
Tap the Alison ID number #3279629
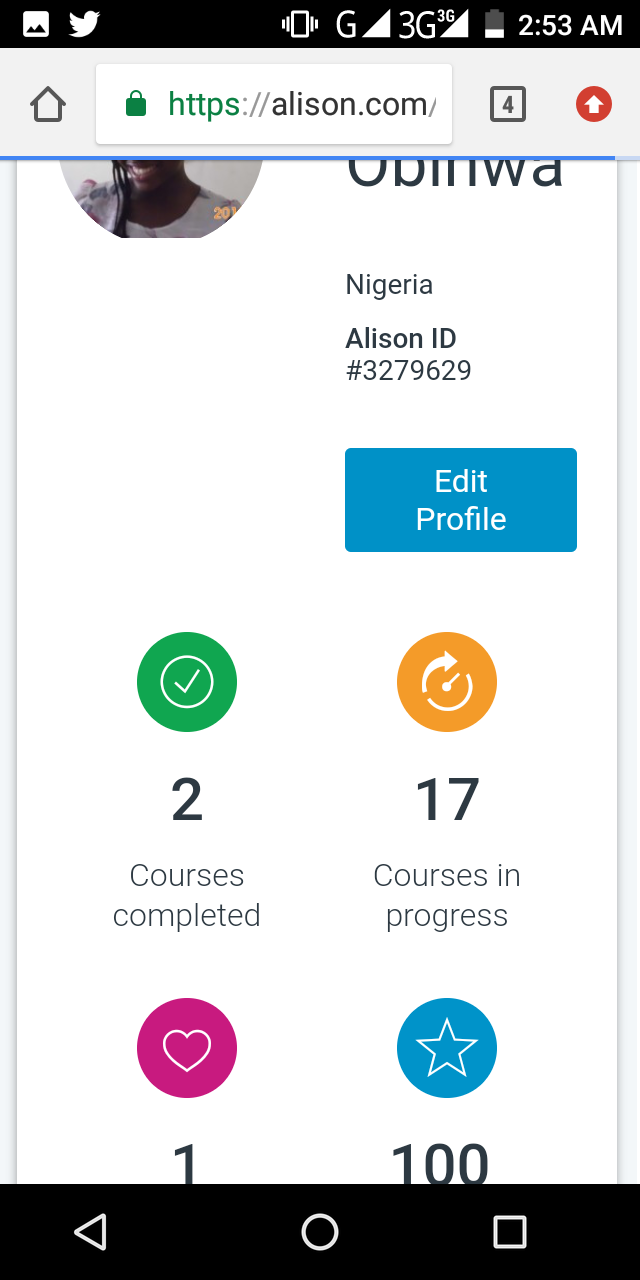point(408,371)
